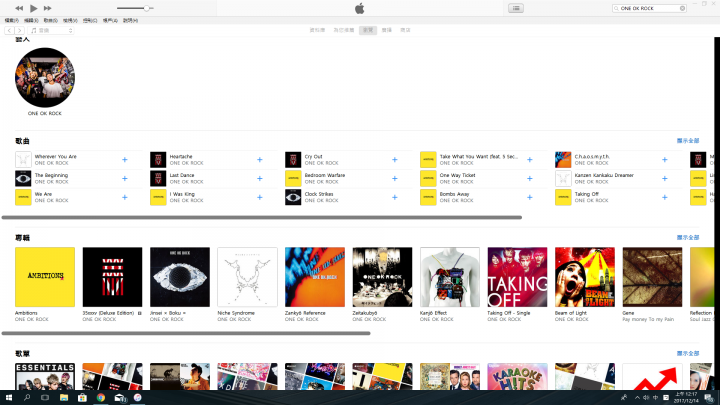This screenshot has height=405, width=720.
Task: Open the Beam of Light album
Action: pos(585,277)
